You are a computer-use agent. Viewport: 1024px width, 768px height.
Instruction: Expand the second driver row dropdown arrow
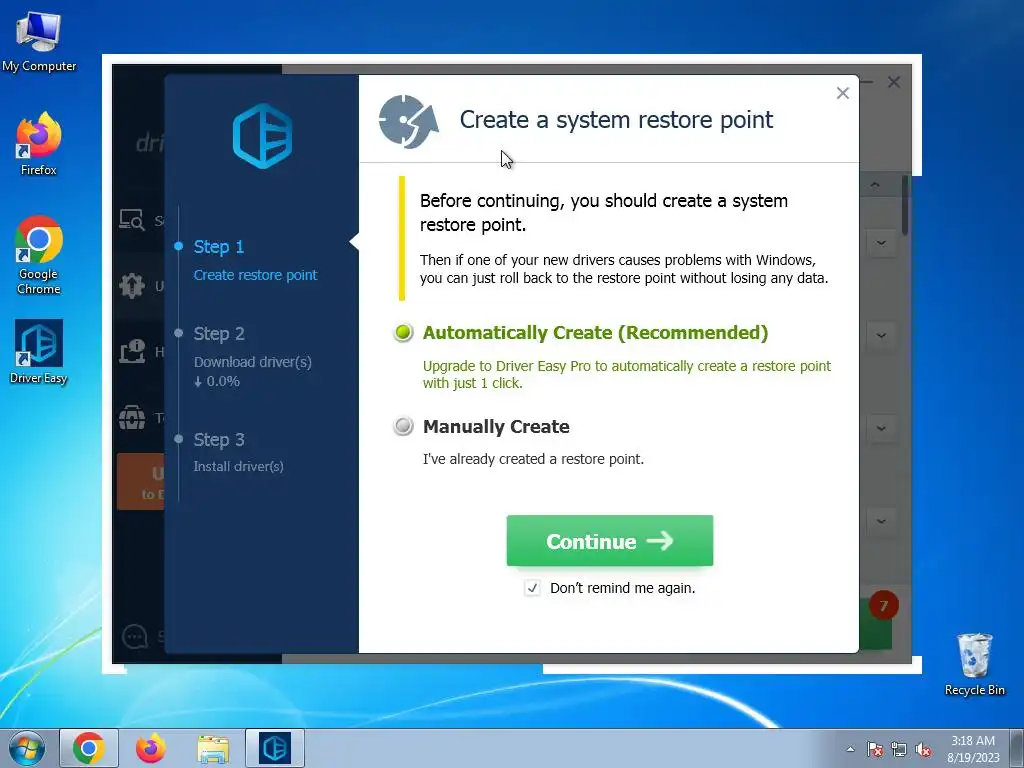click(x=881, y=336)
